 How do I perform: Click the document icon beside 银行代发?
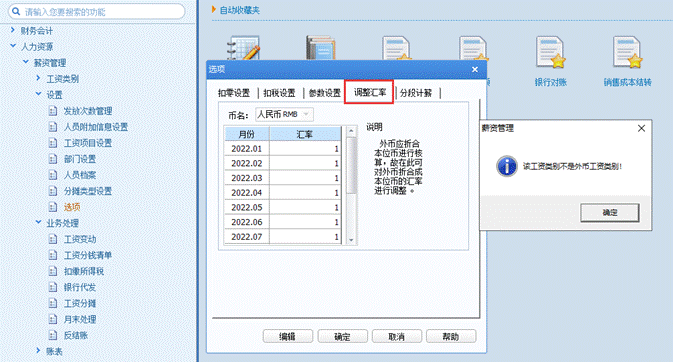pyautogui.click(x=52, y=287)
